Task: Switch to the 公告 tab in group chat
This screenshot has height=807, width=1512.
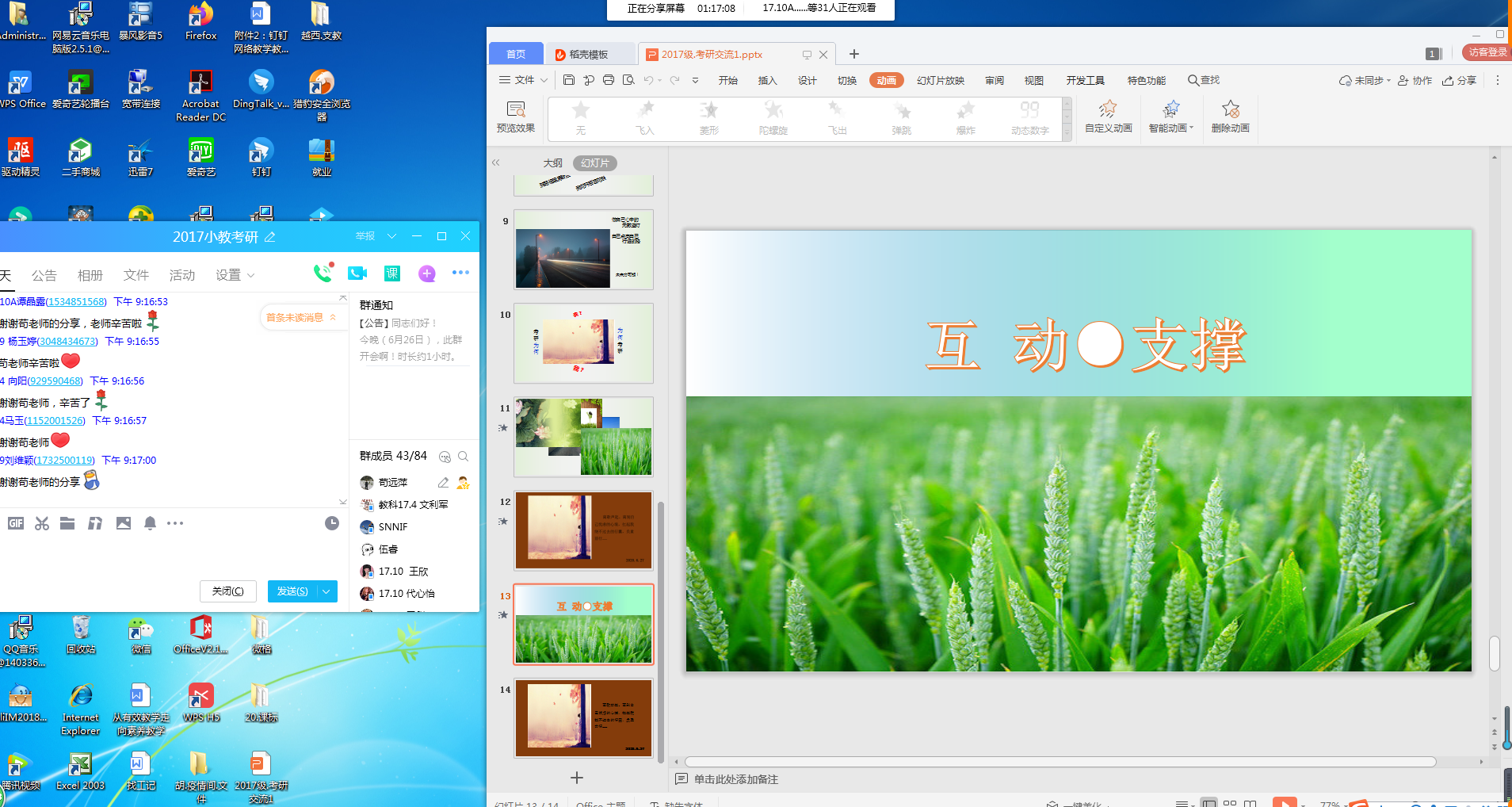Action: point(44,275)
